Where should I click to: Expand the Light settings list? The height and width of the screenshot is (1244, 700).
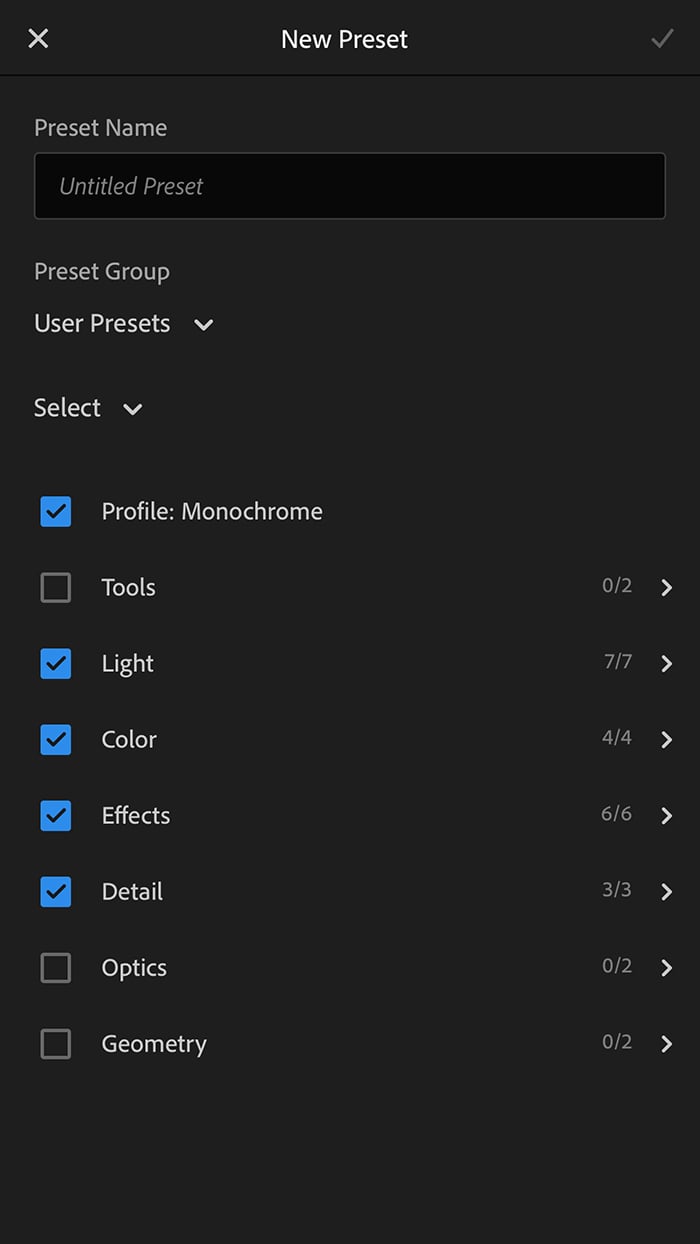(x=666, y=663)
